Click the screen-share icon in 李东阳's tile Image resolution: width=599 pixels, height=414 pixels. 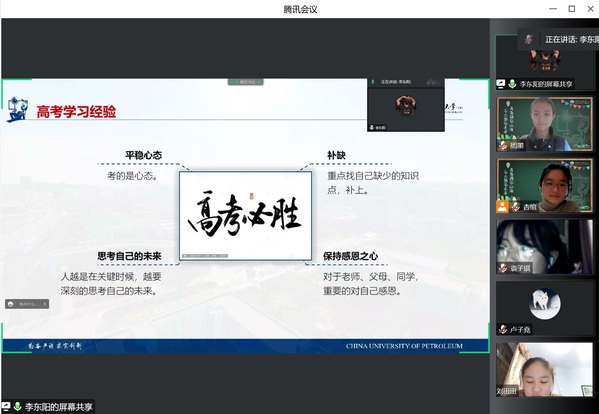click(x=500, y=84)
